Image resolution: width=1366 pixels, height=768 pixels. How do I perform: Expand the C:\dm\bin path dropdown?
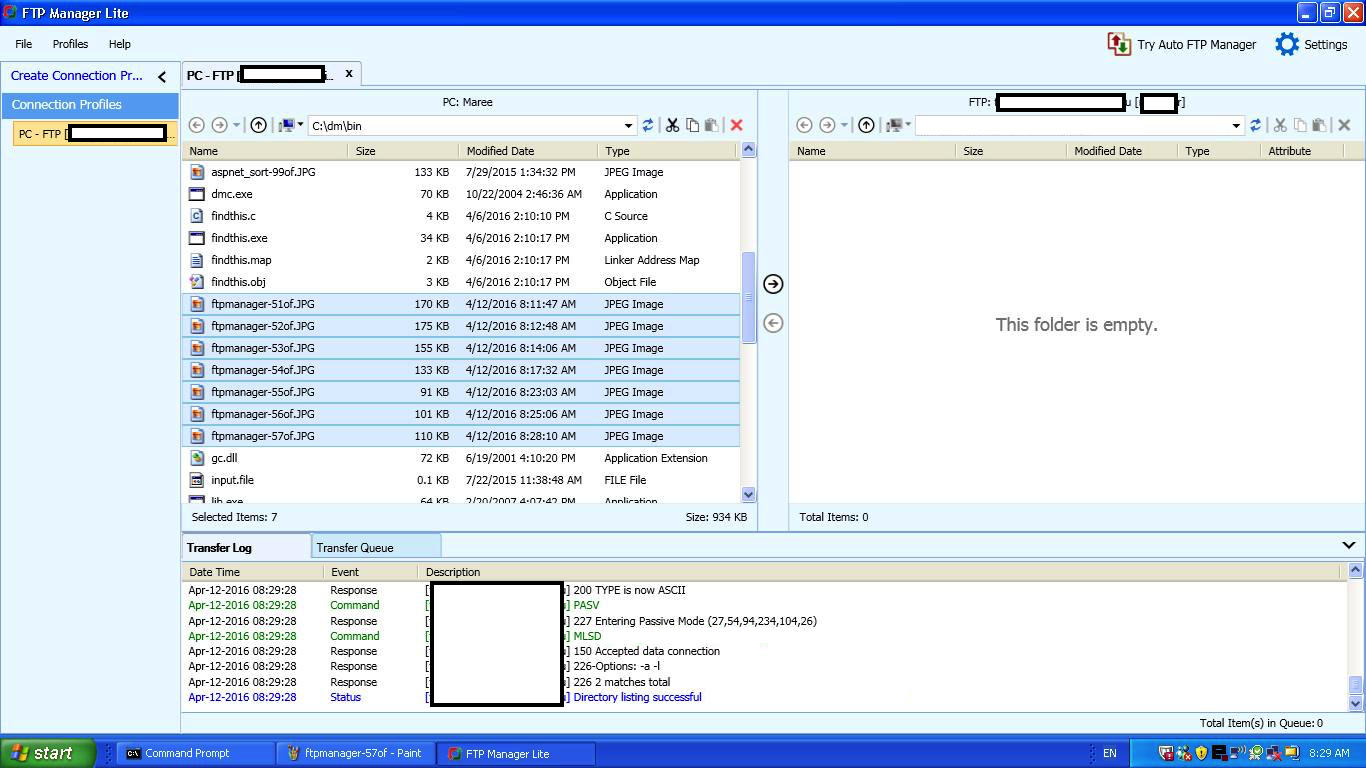tap(628, 126)
